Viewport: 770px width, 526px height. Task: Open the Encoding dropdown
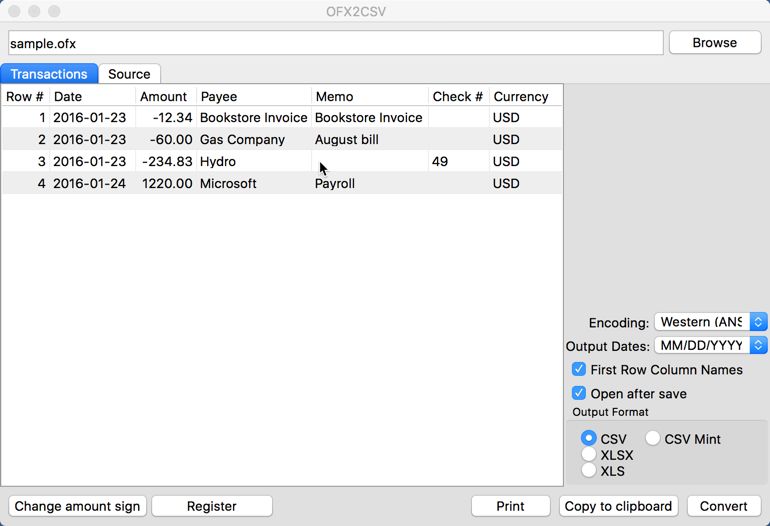(x=711, y=322)
